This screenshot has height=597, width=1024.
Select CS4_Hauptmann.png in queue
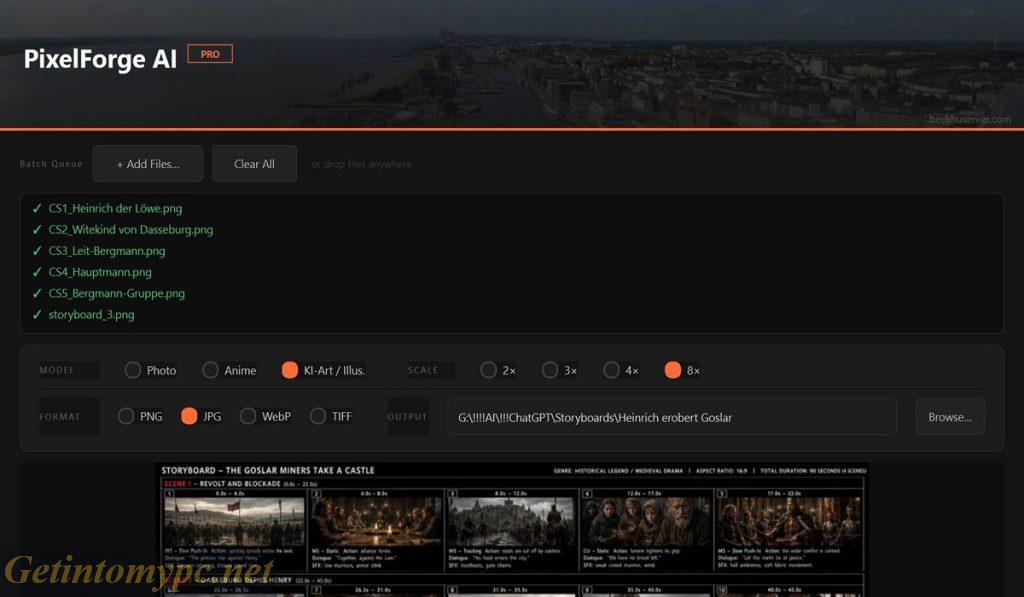point(100,272)
